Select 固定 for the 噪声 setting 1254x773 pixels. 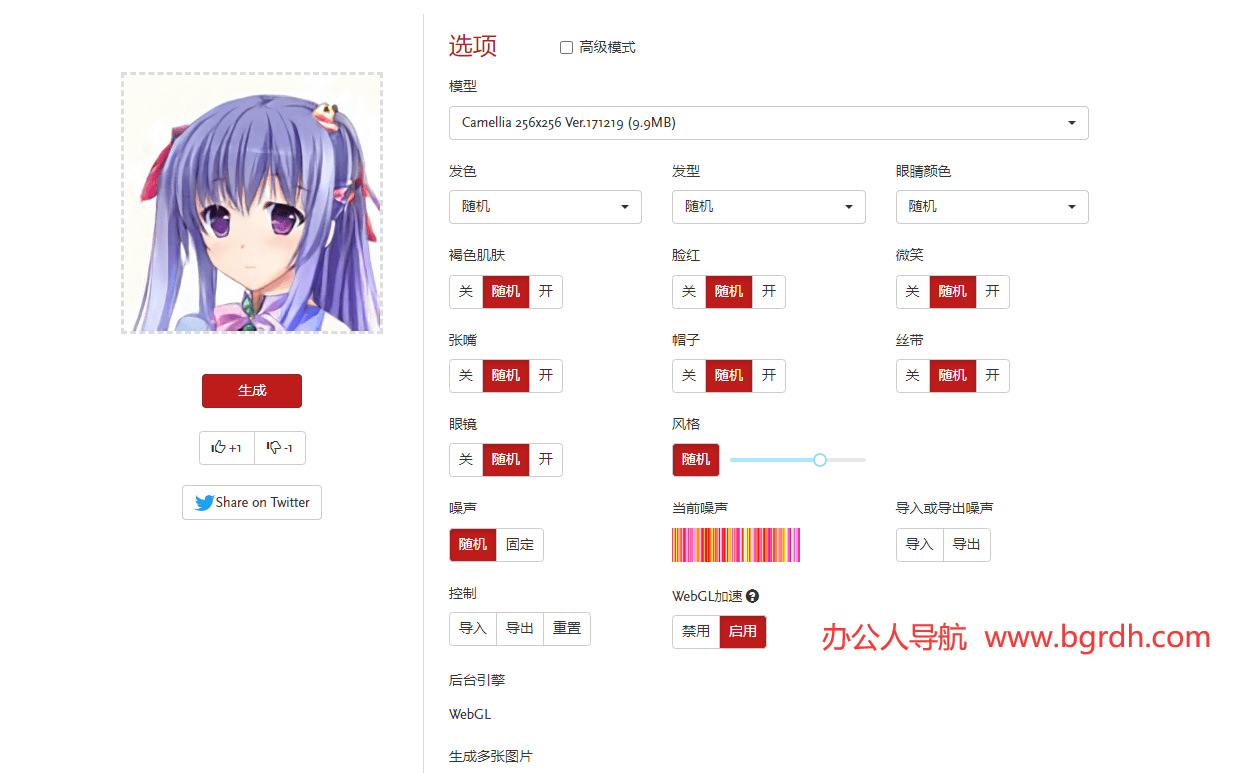point(520,545)
